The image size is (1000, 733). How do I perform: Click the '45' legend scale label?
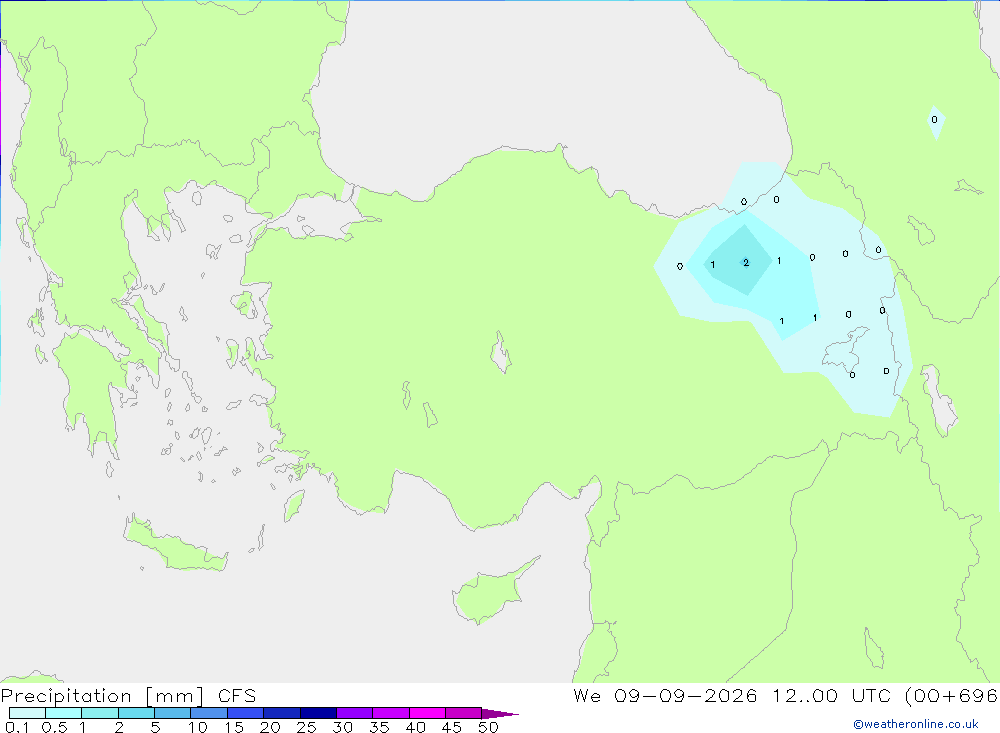[x=452, y=727]
